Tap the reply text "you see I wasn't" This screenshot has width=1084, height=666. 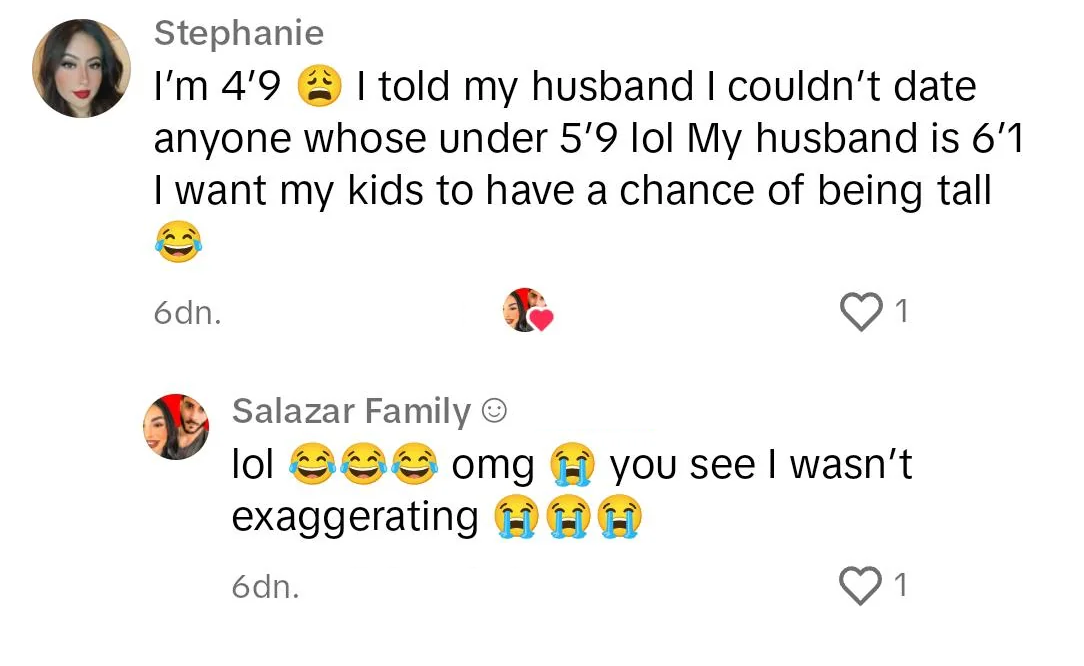click(760, 464)
